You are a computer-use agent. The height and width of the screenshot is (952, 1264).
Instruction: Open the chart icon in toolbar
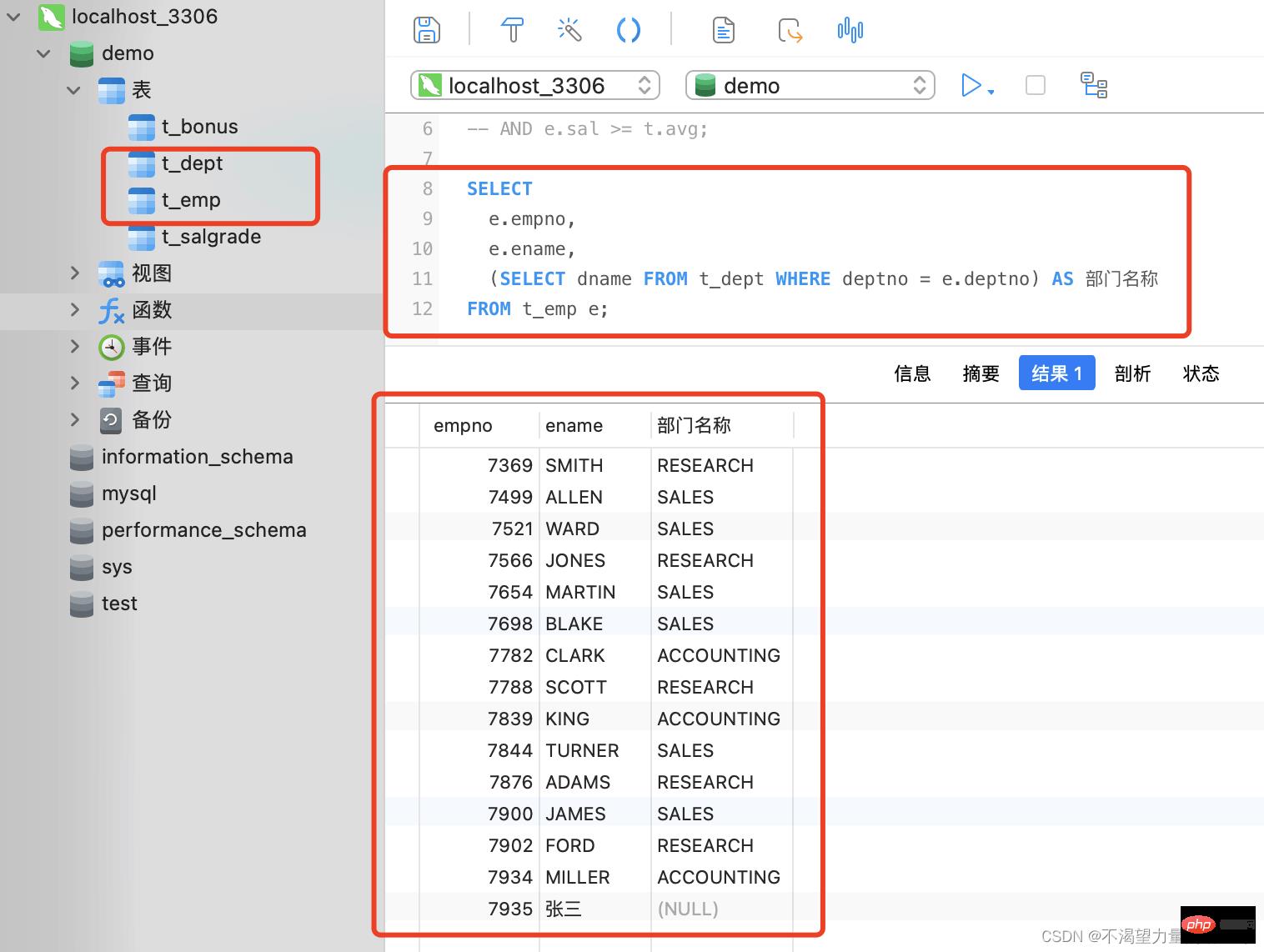tap(850, 31)
